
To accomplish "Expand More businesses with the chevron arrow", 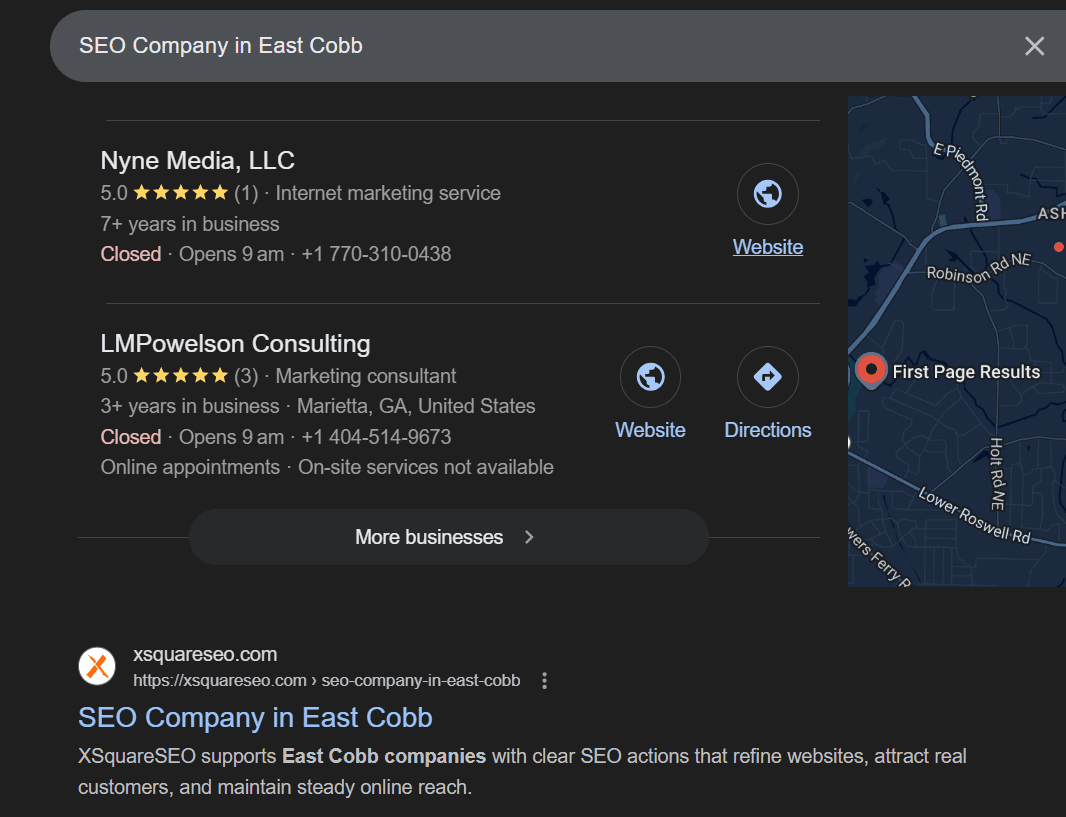I will pyautogui.click(x=530, y=537).
